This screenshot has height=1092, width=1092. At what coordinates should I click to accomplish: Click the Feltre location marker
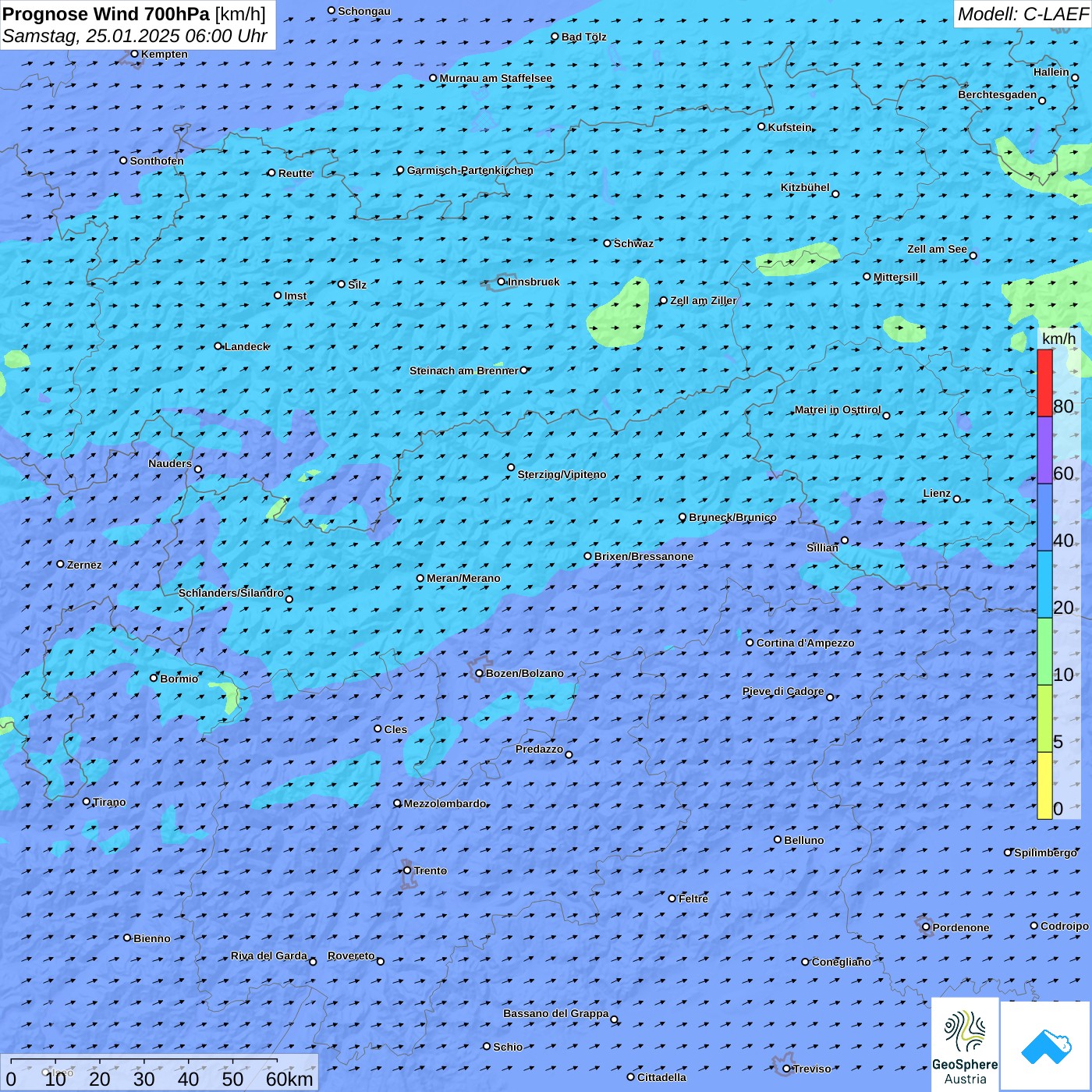point(672,899)
